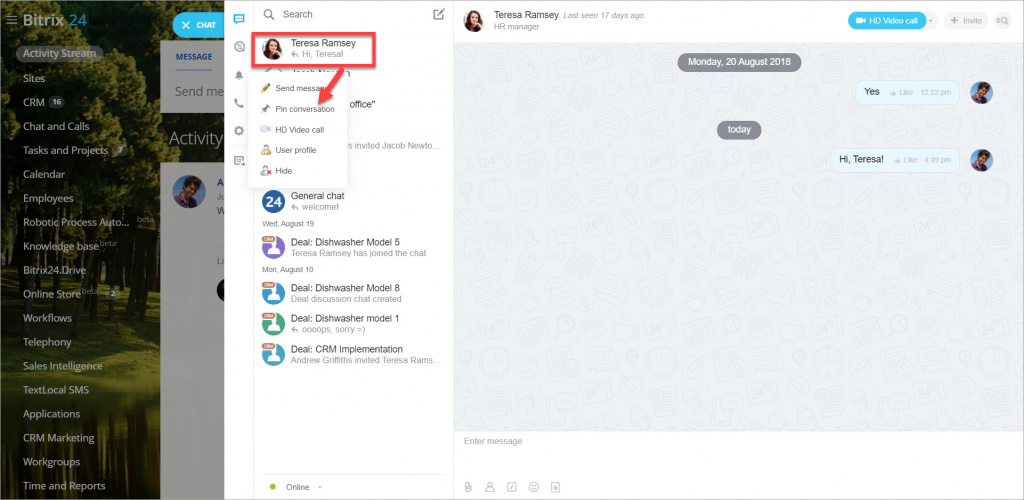This screenshot has width=1024, height=500.
Task: Choose Send message from context menu
Action: coord(298,88)
